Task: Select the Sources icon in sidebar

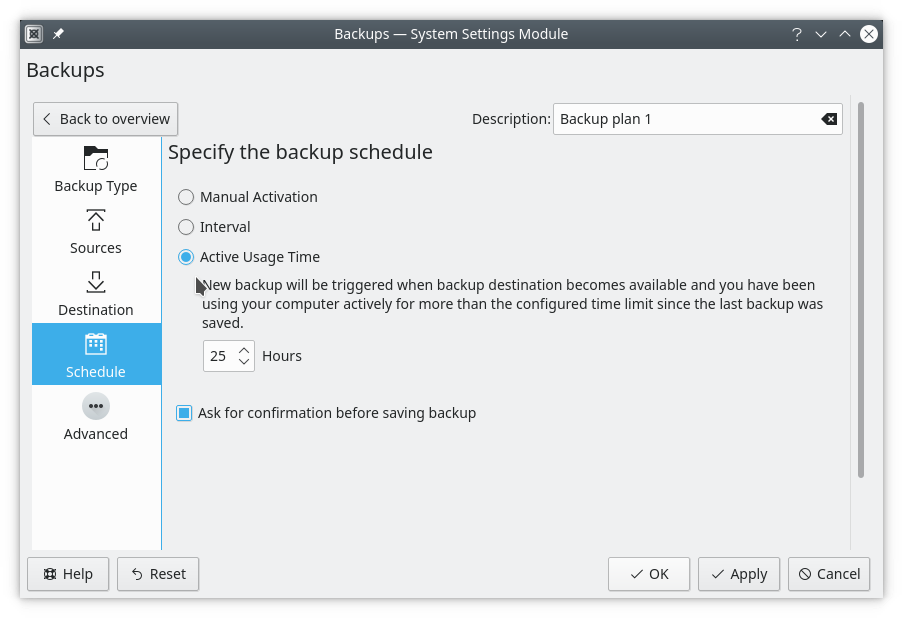Action: [95, 219]
